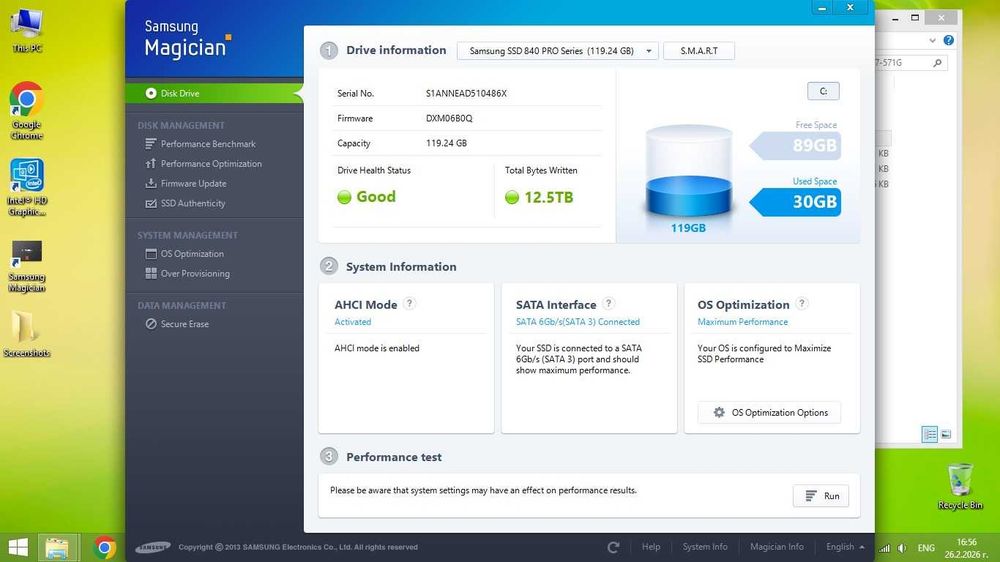The height and width of the screenshot is (562, 1000).
Task: Click the Samsung logo in the footer
Action: 153,547
